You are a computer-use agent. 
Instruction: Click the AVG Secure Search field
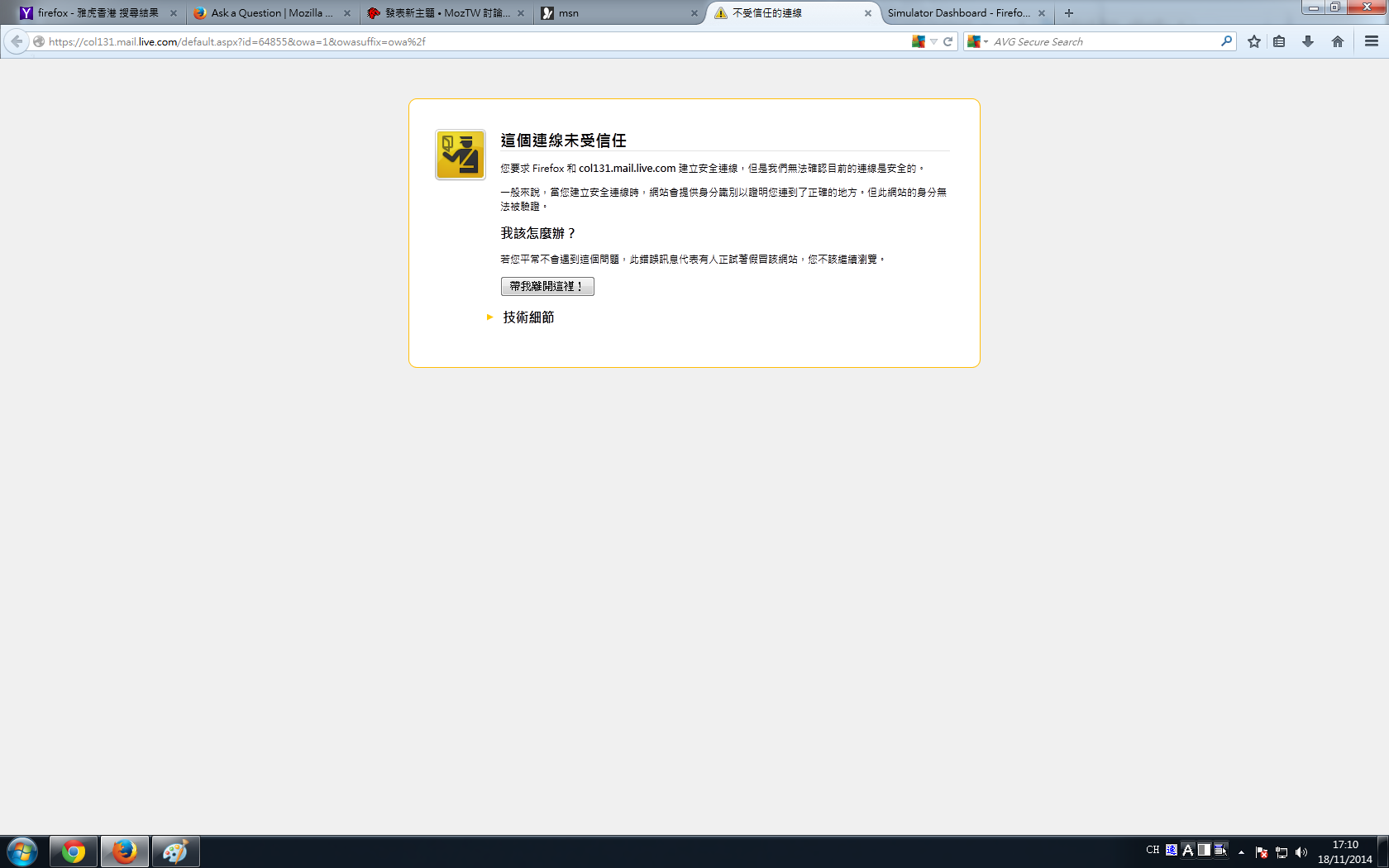click(1104, 41)
